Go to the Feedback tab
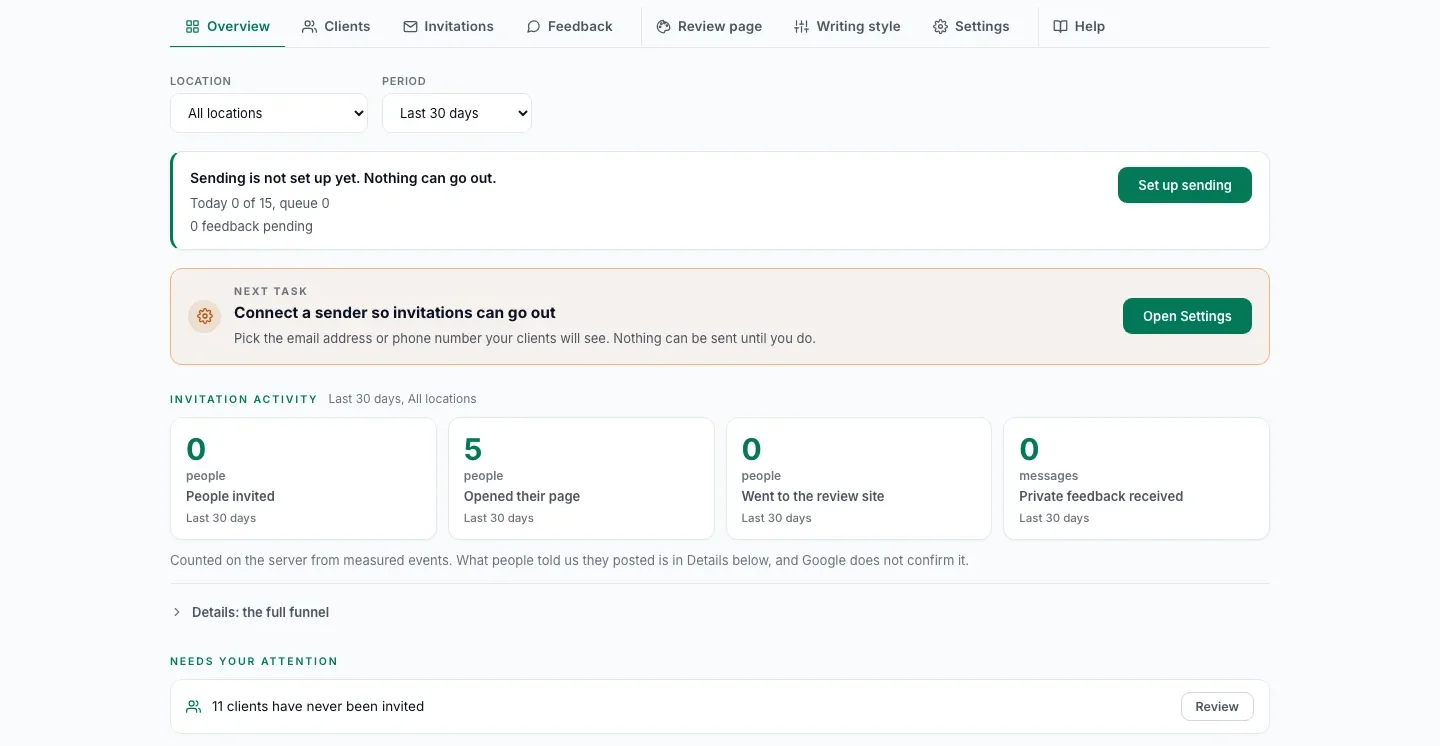 point(569,27)
